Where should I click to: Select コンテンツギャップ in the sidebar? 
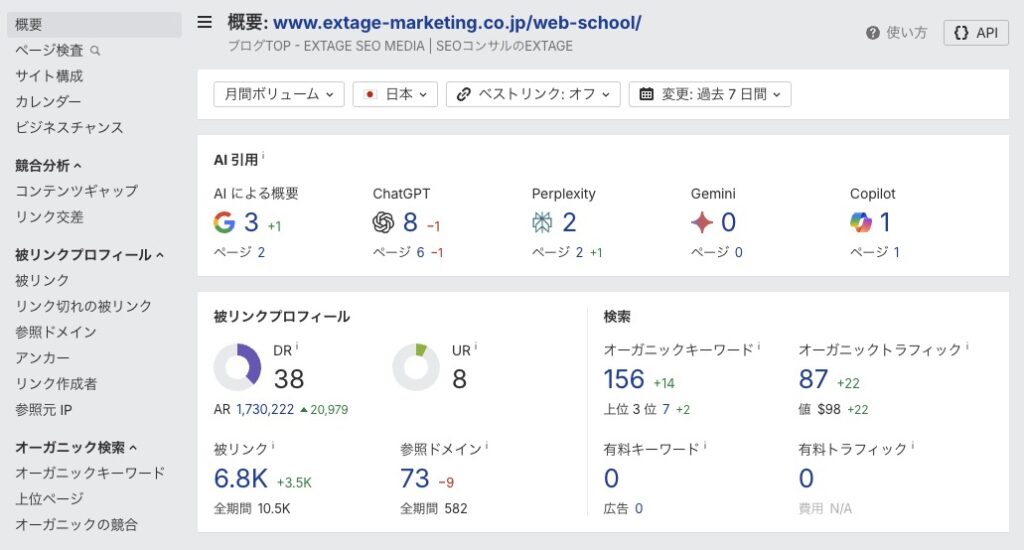point(76,191)
